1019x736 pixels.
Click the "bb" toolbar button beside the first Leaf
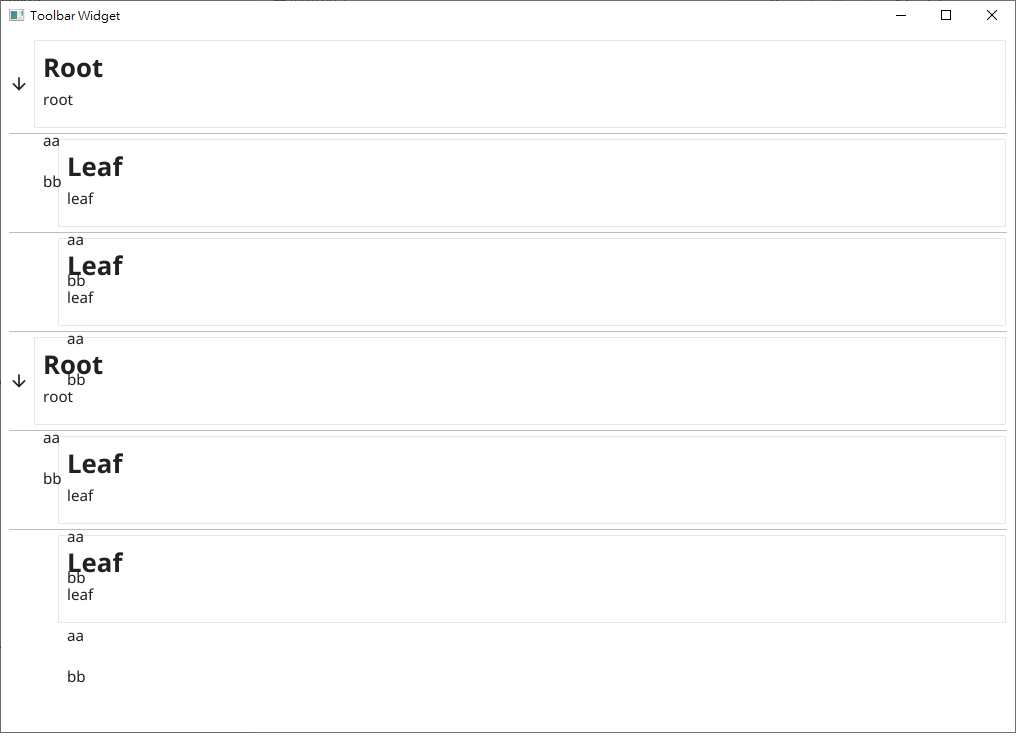pos(50,182)
